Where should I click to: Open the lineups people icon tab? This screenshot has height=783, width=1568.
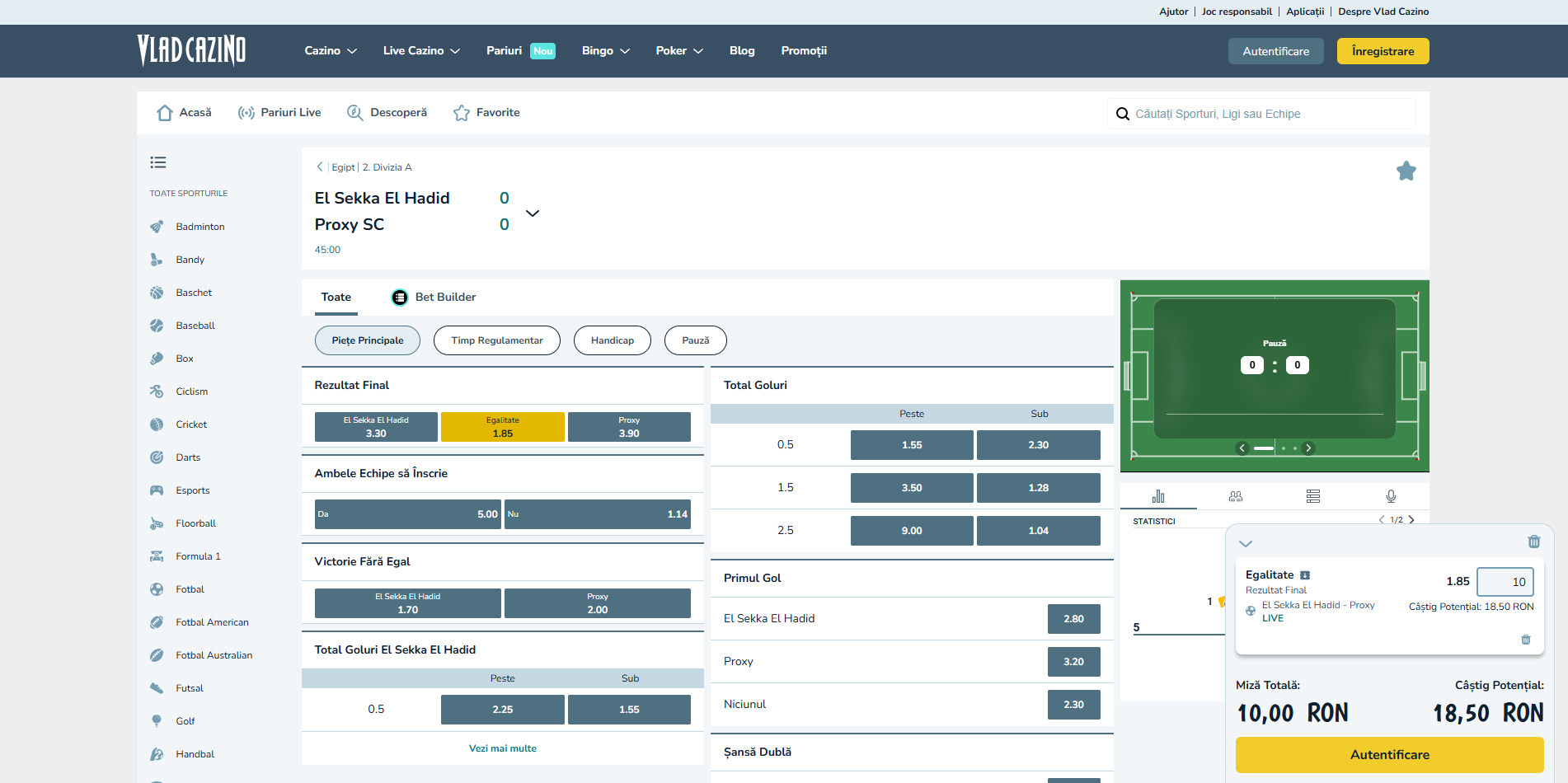[1235, 496]
